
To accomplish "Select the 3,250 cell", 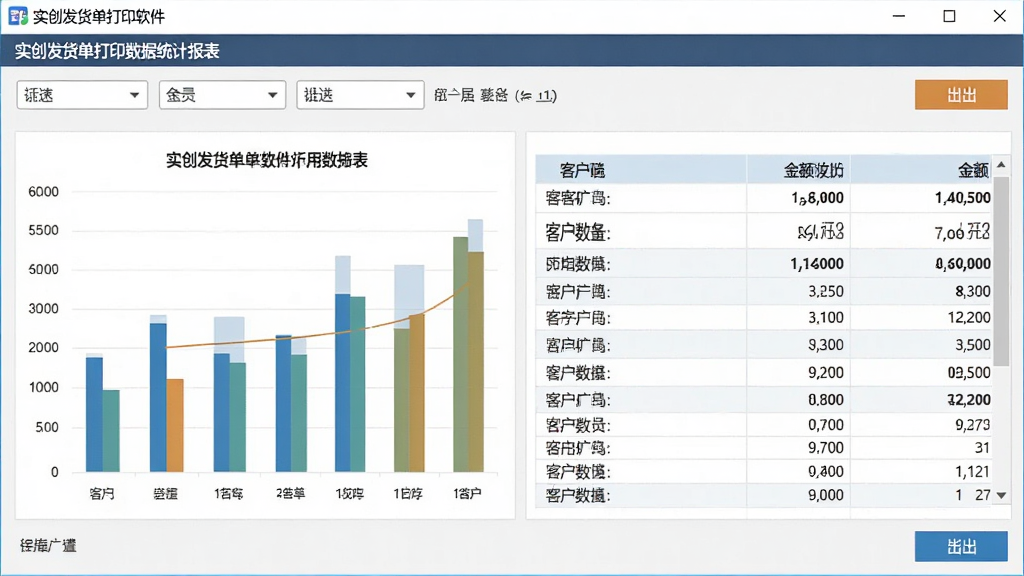I will click(825, 291).
